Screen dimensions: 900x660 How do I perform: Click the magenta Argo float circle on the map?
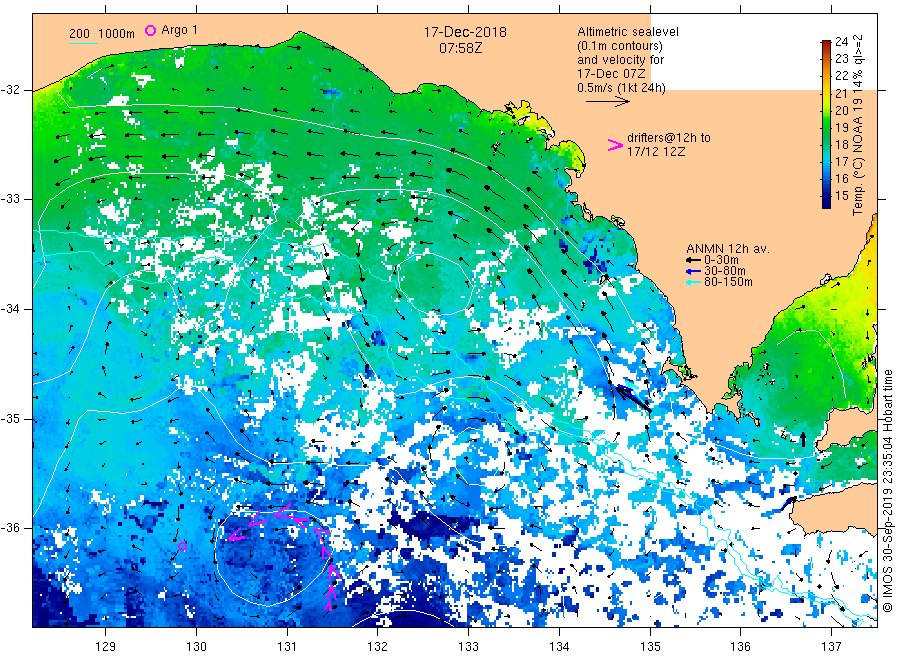(182, 546)
